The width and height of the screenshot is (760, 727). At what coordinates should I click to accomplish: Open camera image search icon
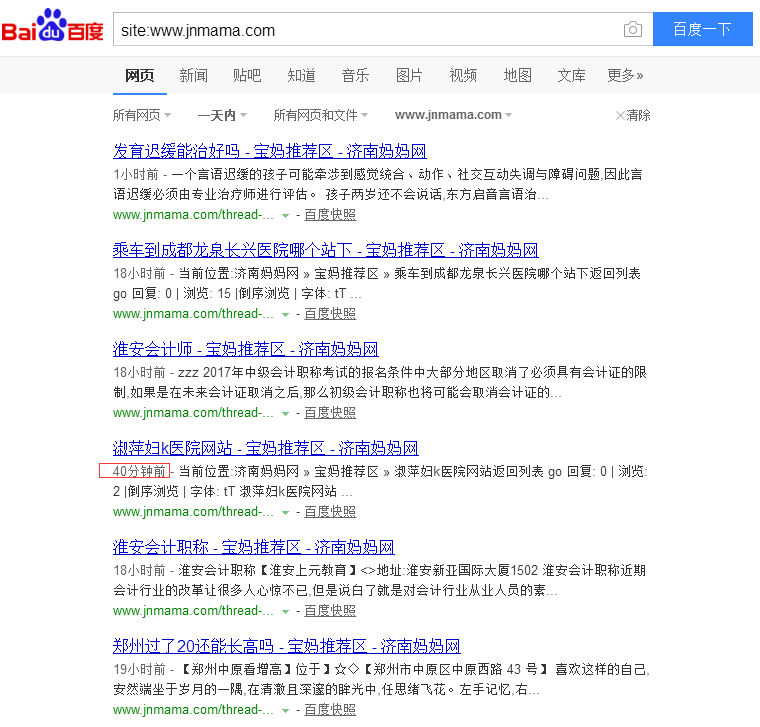(x=633, y=30)
